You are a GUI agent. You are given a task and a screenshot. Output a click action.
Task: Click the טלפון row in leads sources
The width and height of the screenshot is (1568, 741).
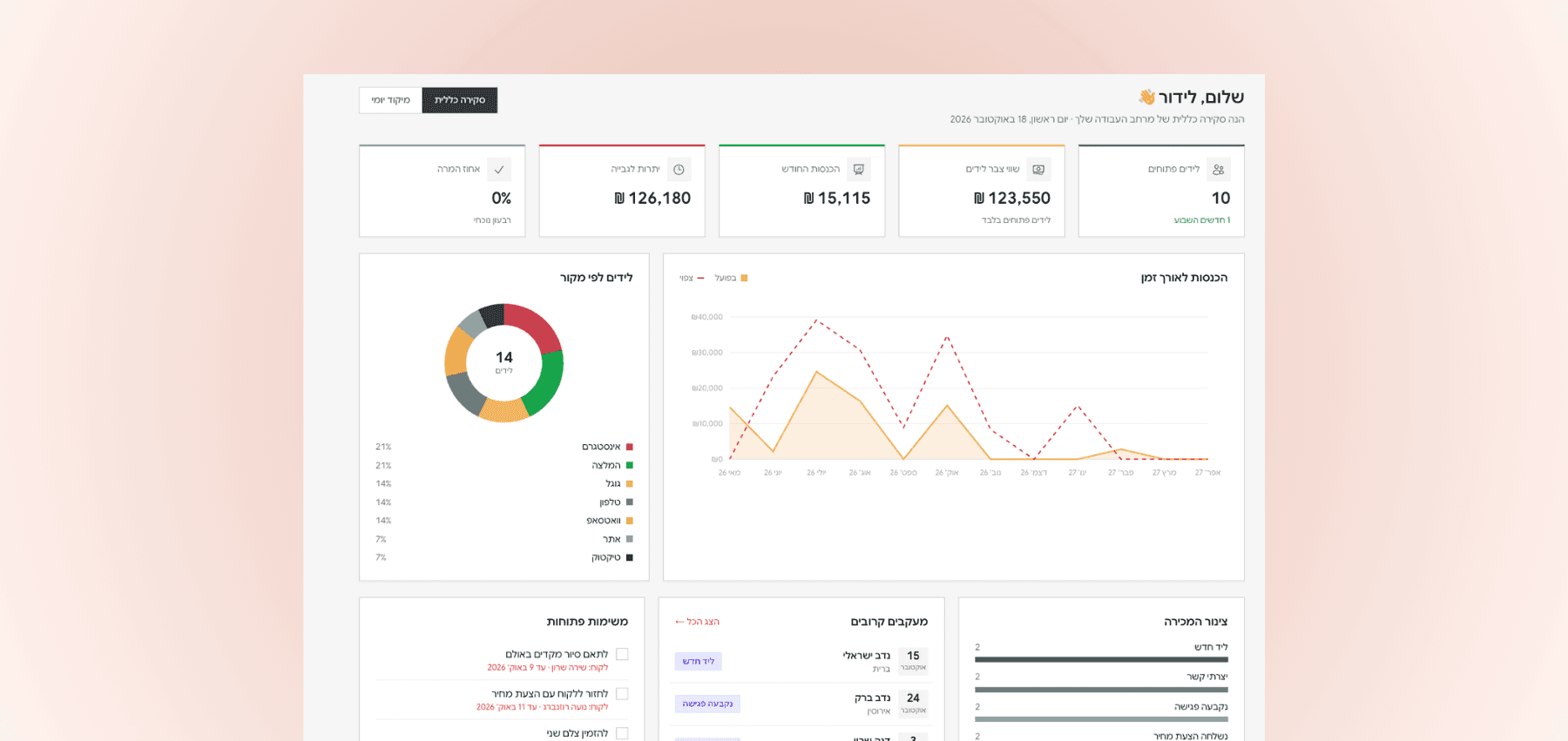[504, 502]
